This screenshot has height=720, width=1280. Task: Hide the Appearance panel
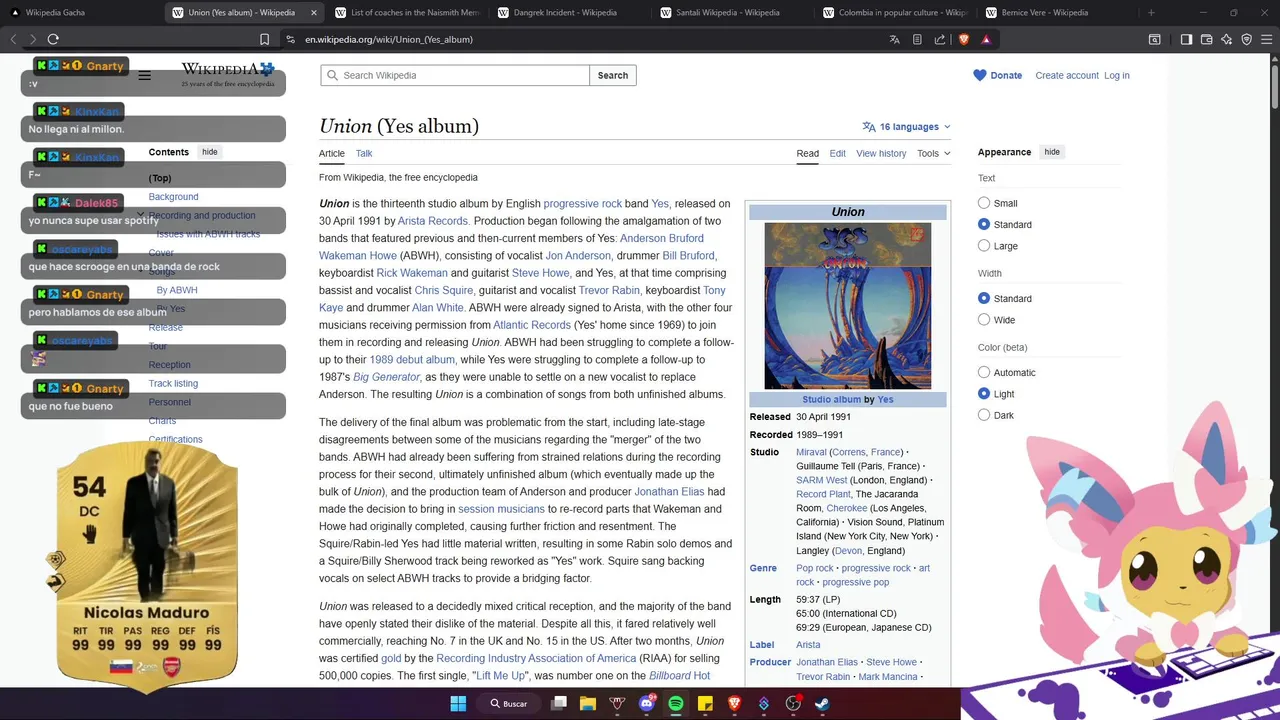1052,152
